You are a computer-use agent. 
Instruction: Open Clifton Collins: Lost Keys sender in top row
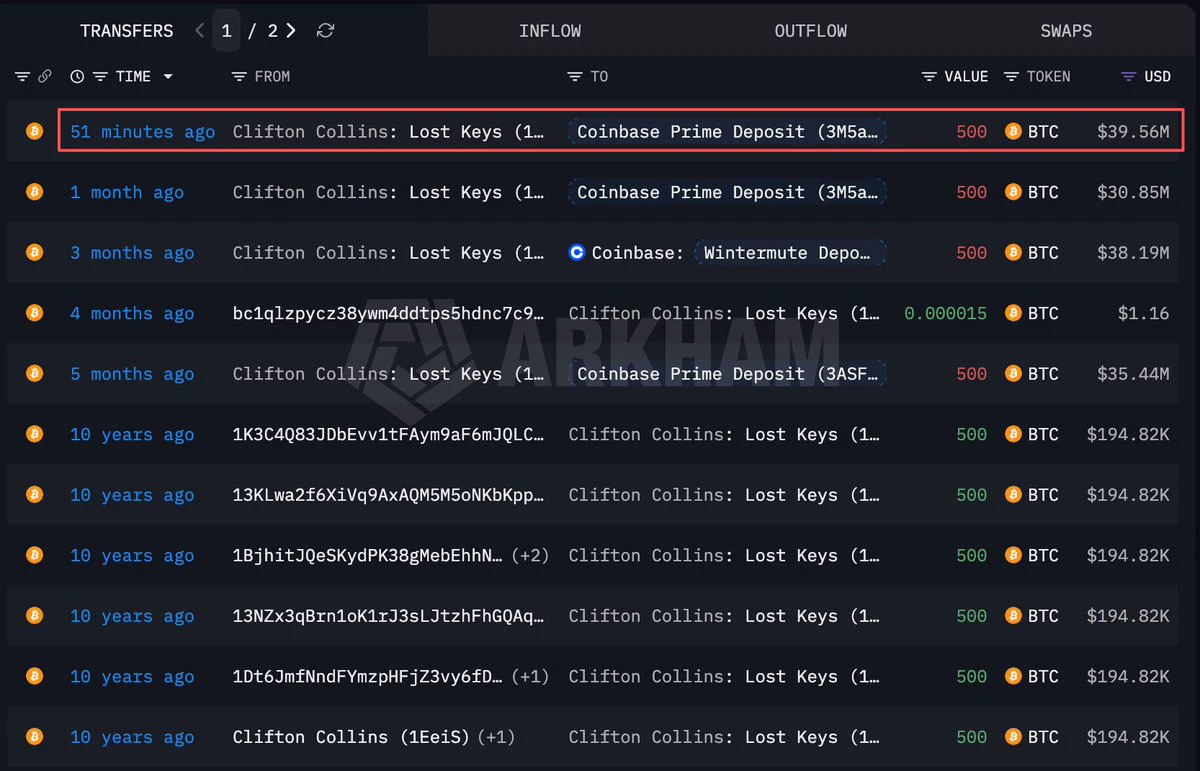point(389,132)
